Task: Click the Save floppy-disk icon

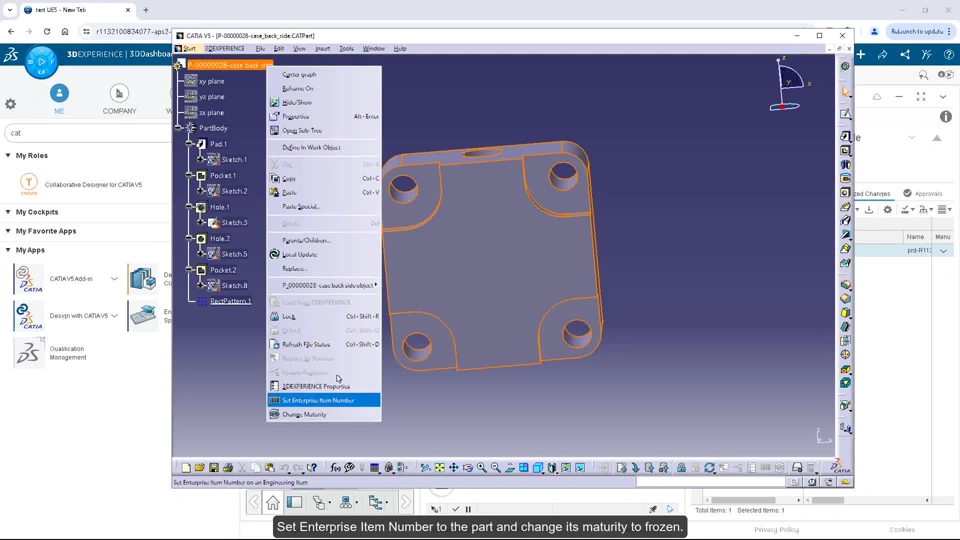Action: (214, 468)
